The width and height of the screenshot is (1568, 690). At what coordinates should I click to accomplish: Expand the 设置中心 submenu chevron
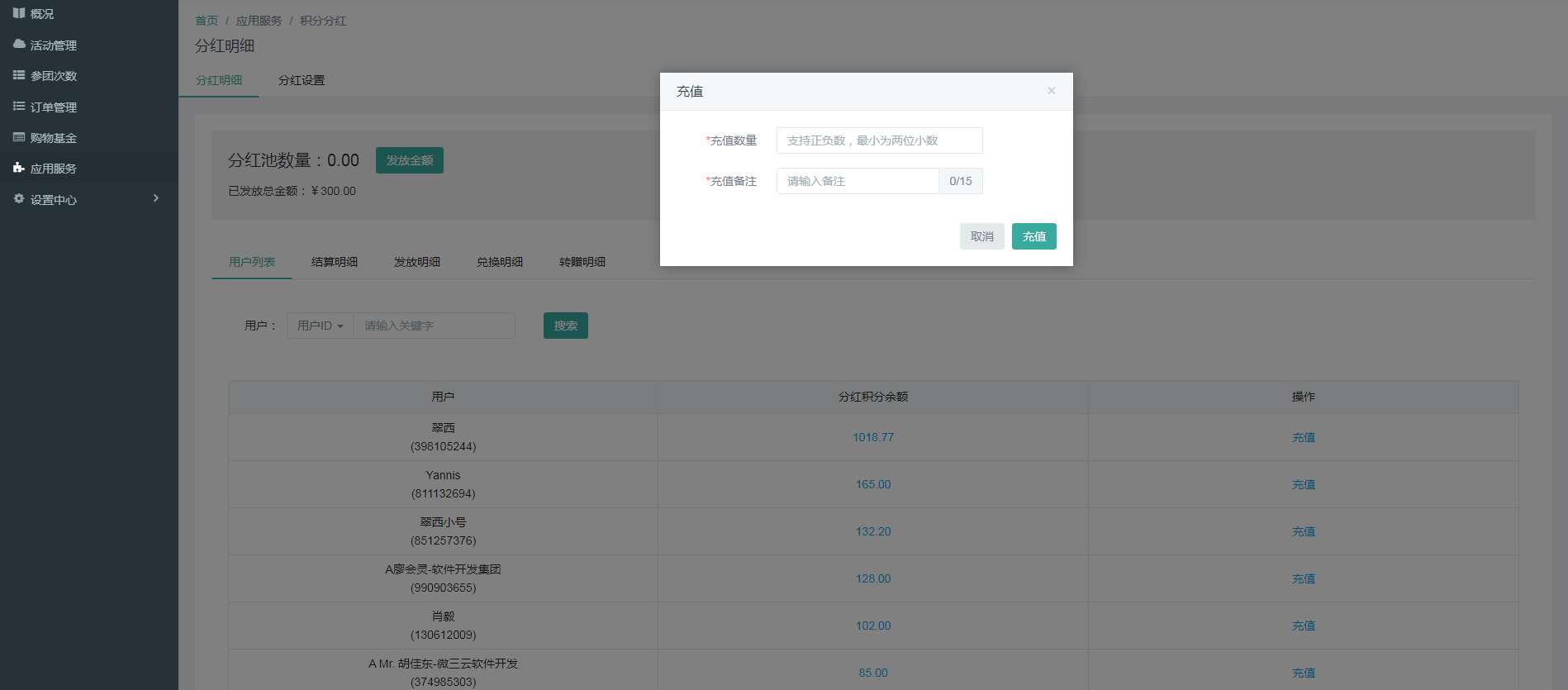155,198
